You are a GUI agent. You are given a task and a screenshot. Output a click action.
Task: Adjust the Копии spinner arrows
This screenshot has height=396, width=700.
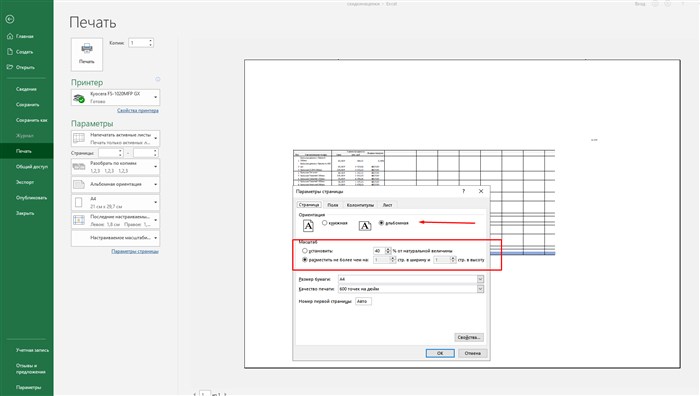[150, 43]
